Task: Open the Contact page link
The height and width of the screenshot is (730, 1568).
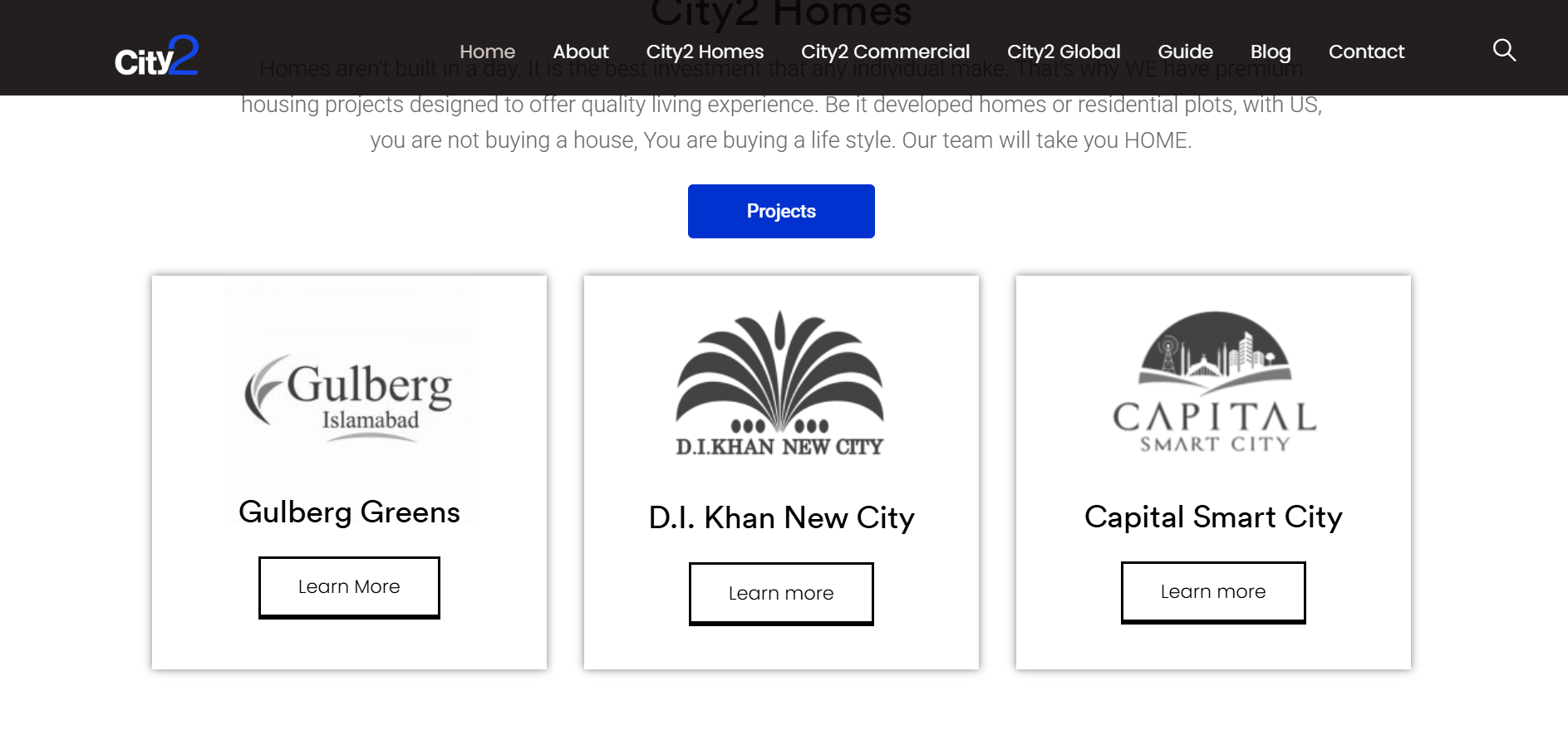Action: pyautogui.click(x=1366, y=51)
